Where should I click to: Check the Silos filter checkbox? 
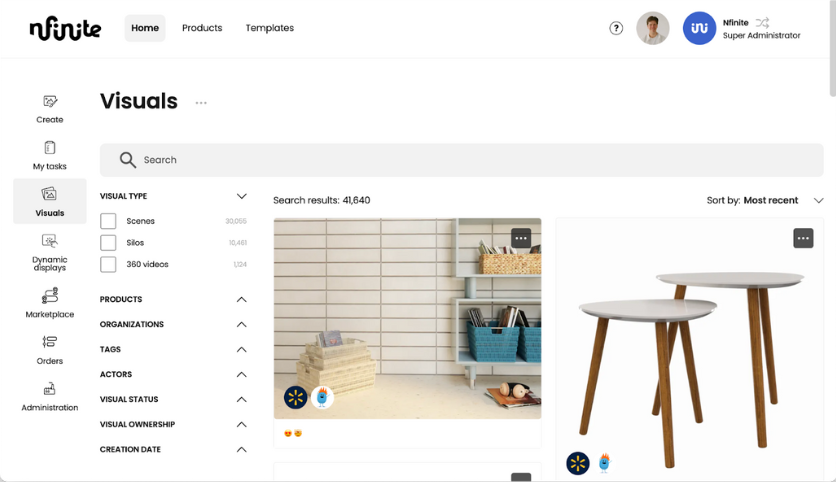coord(108,243)
